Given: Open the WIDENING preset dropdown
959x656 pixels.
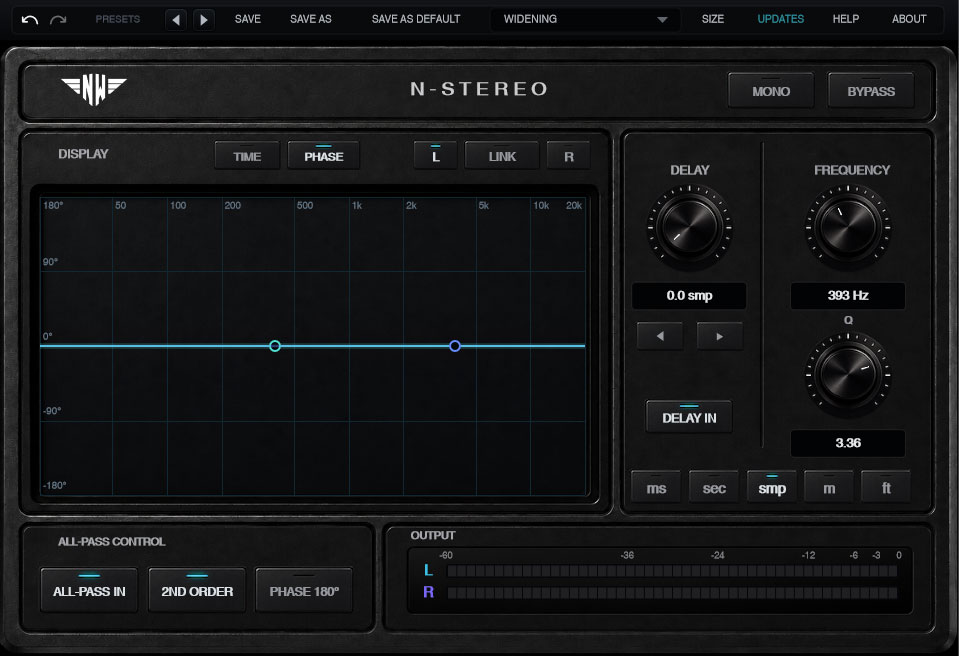Looking at the screenshot, I should pos(585,20).
